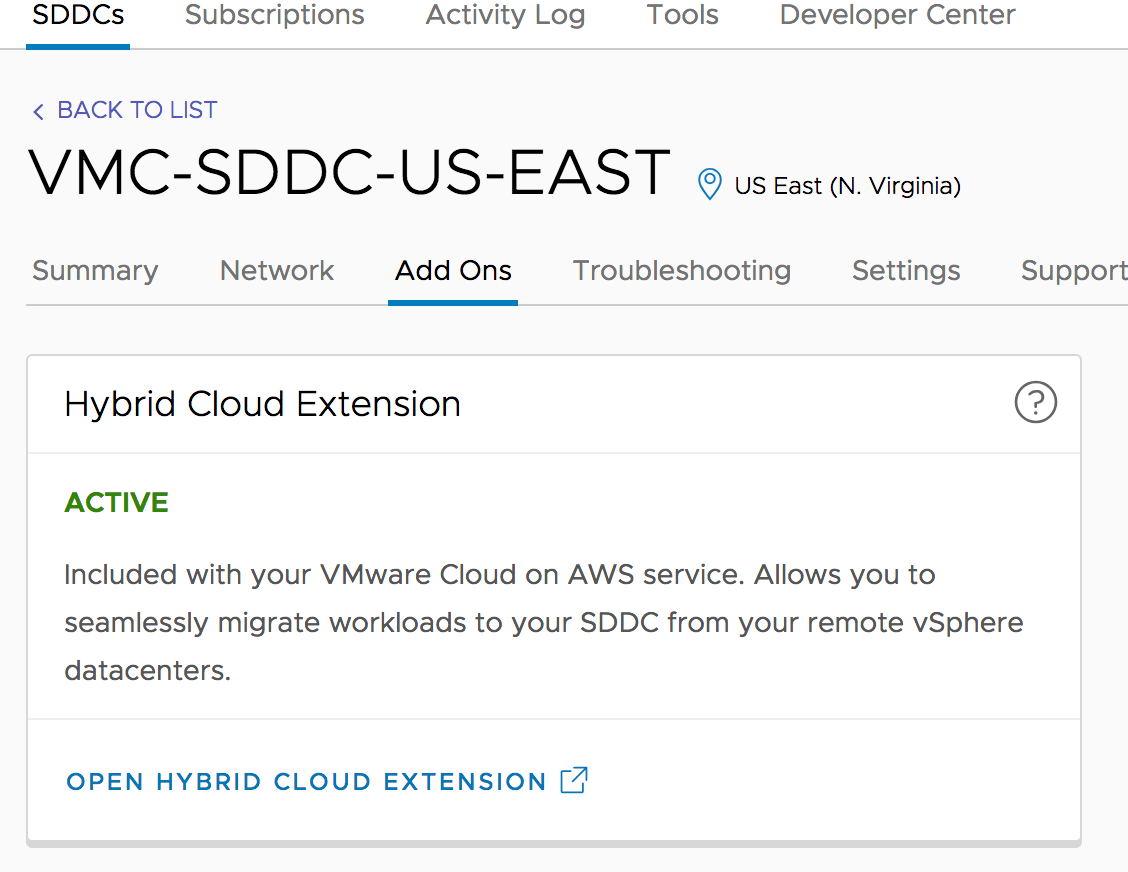The height and width of the screenshot is (872, 1128).
Task: Navigate to the SDDCs menu item
Action: pos(78,15)
